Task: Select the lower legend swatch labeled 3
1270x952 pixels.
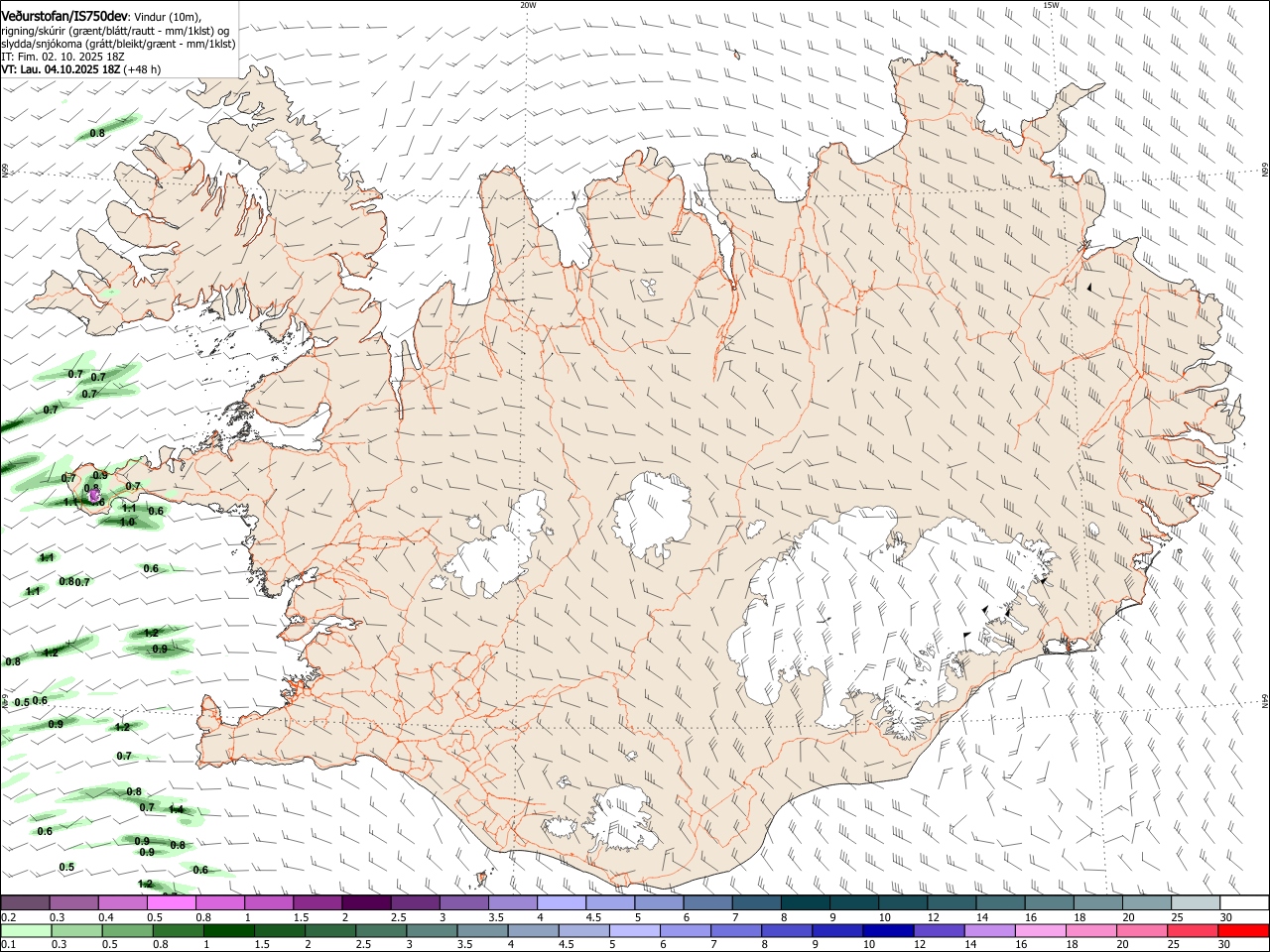Action: click(433, 931)
